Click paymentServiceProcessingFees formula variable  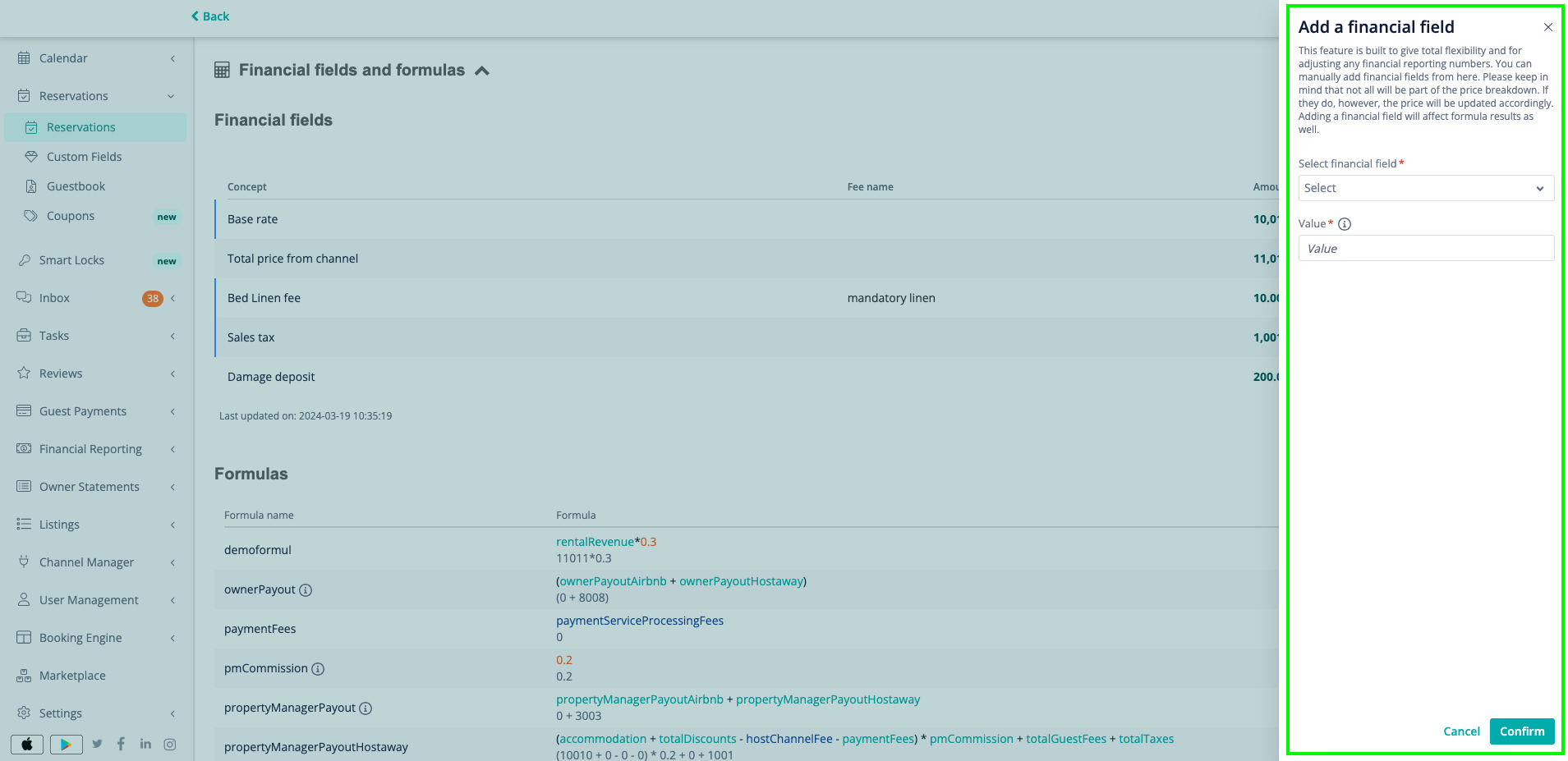click(x=640, y=621)
